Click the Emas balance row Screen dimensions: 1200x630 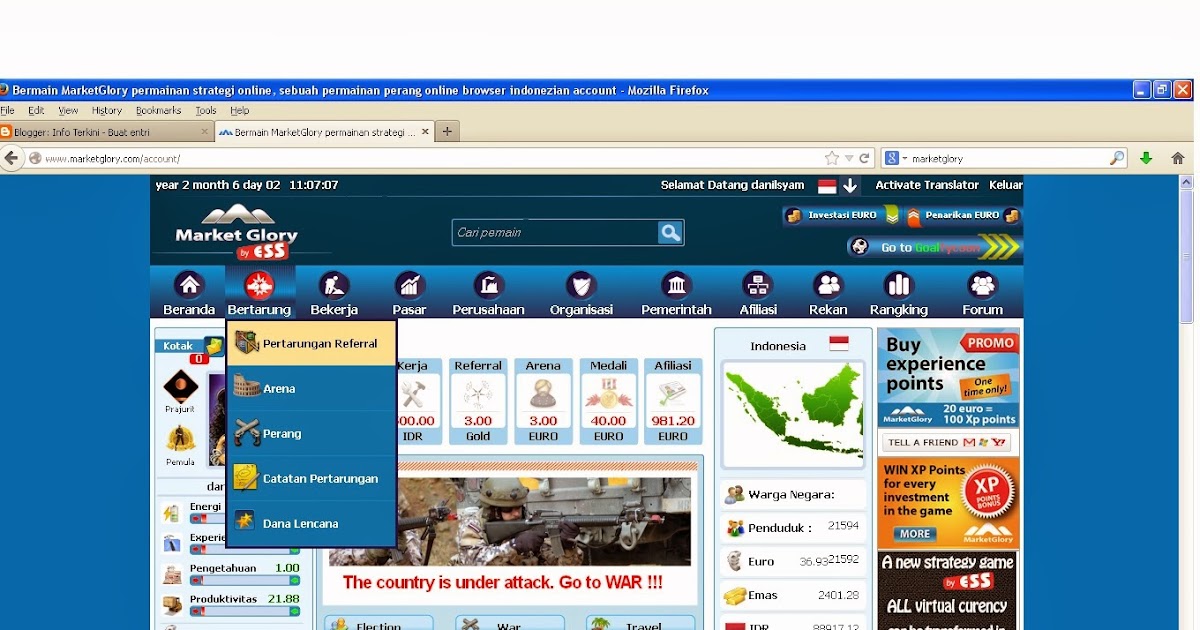click(x=794, y=595)
